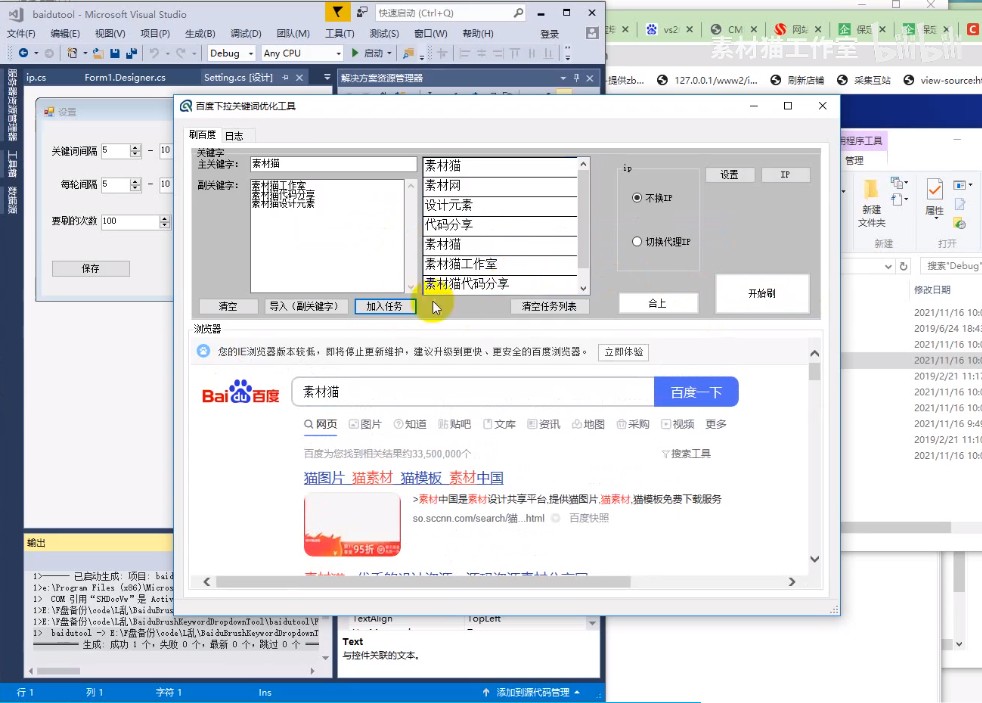This screenshot has height=703, width=982.
Task: Open the Solution Explorer window options dropdown
Action: click(x=562, y=78)
